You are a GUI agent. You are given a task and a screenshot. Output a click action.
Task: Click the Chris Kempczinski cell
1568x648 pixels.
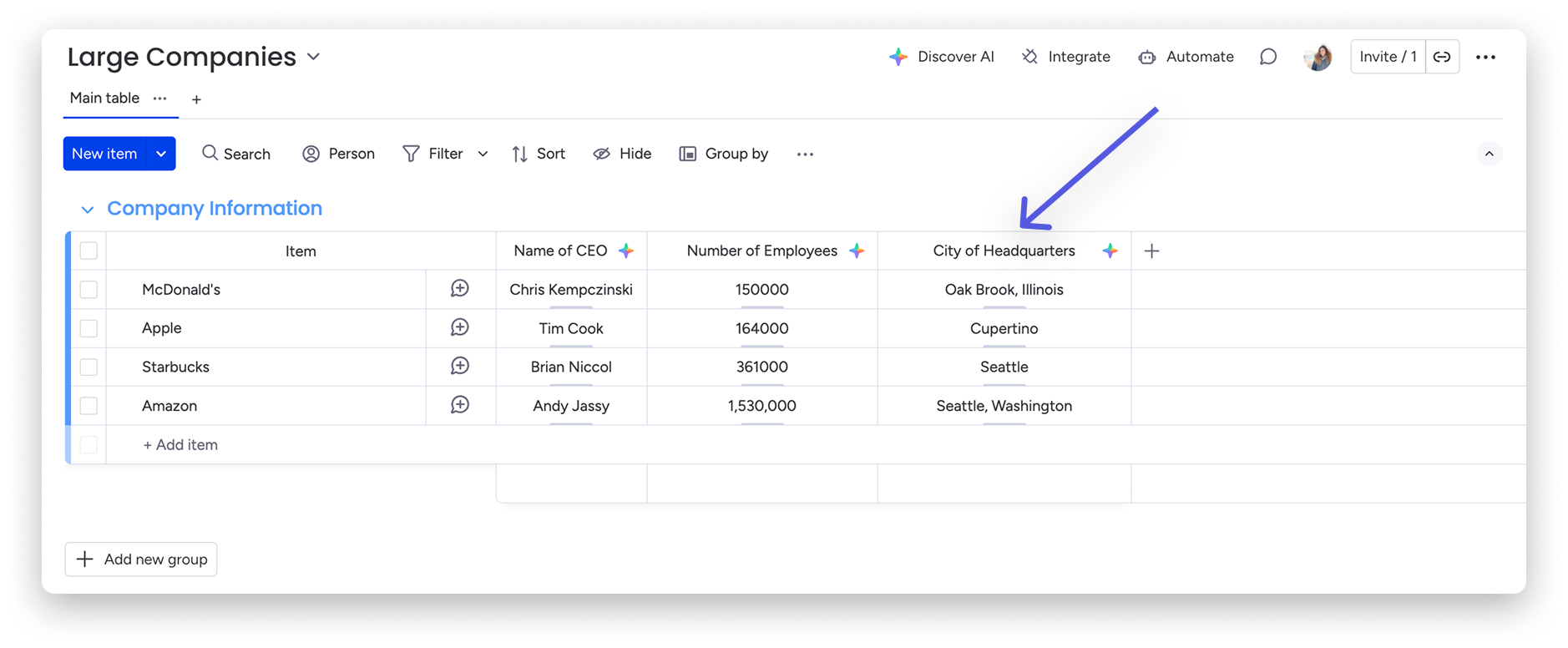[x=572, y=289]
